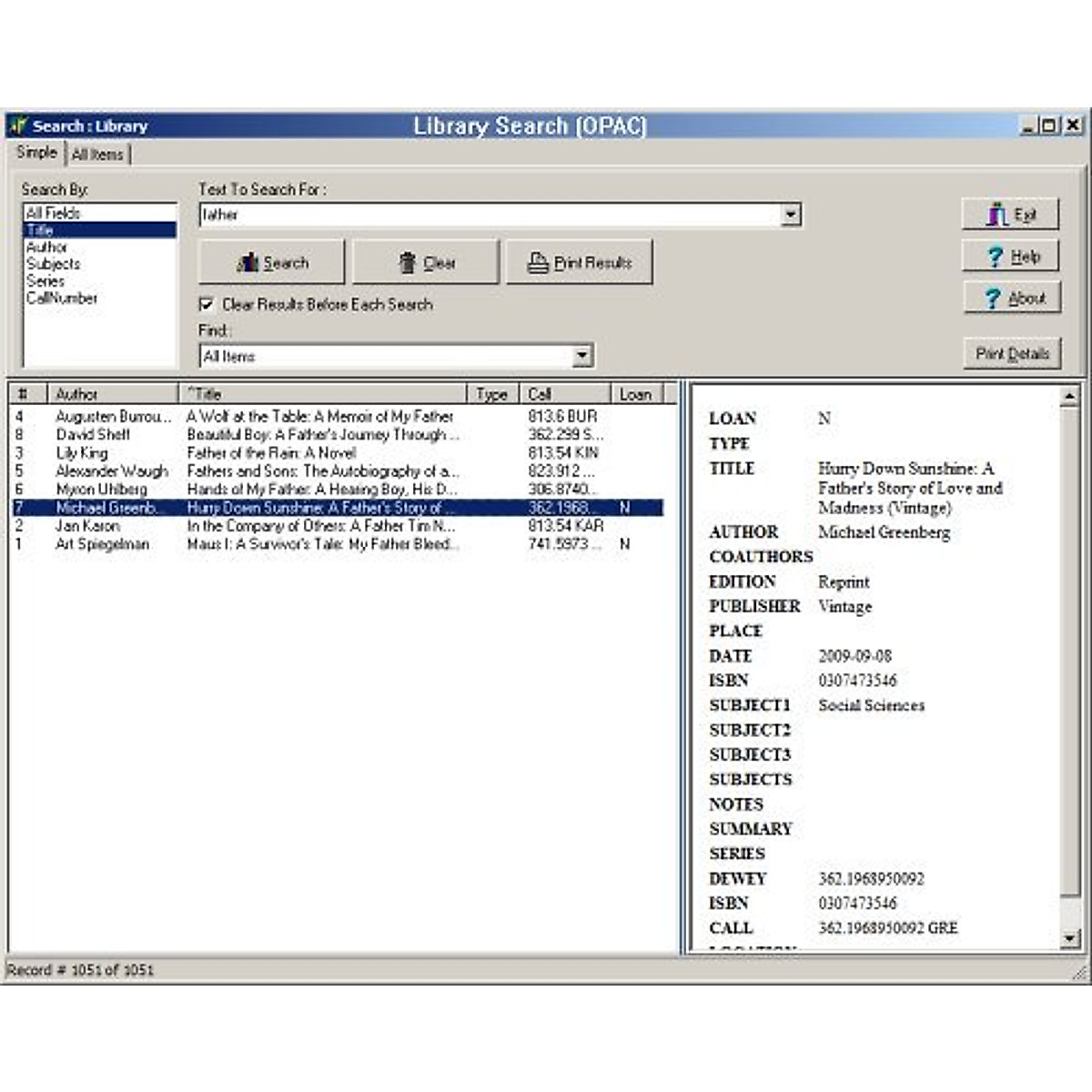Toggle Clear Results Before Each Search checkbox

[207, 305]
